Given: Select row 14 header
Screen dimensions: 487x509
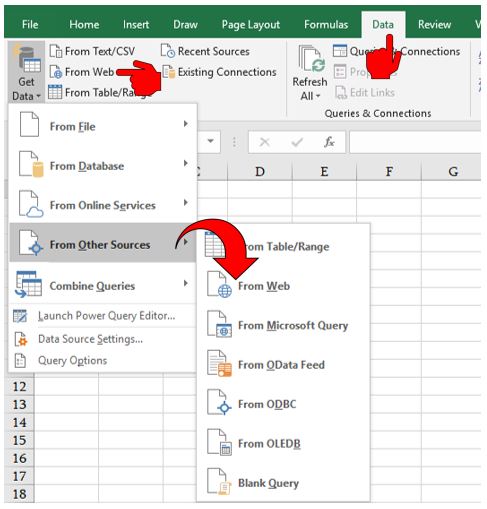Looking at the screenshot, I should (x=20, y=422).
